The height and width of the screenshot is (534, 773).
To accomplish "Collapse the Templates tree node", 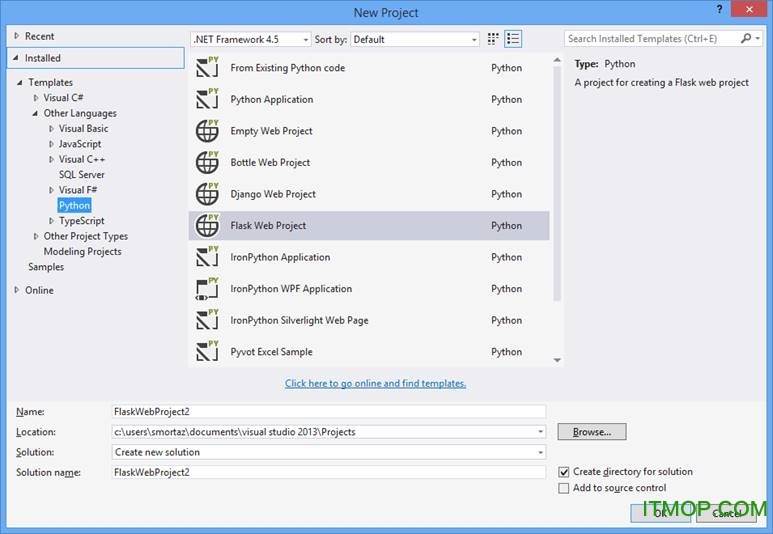I will click(x=20, y=82).
